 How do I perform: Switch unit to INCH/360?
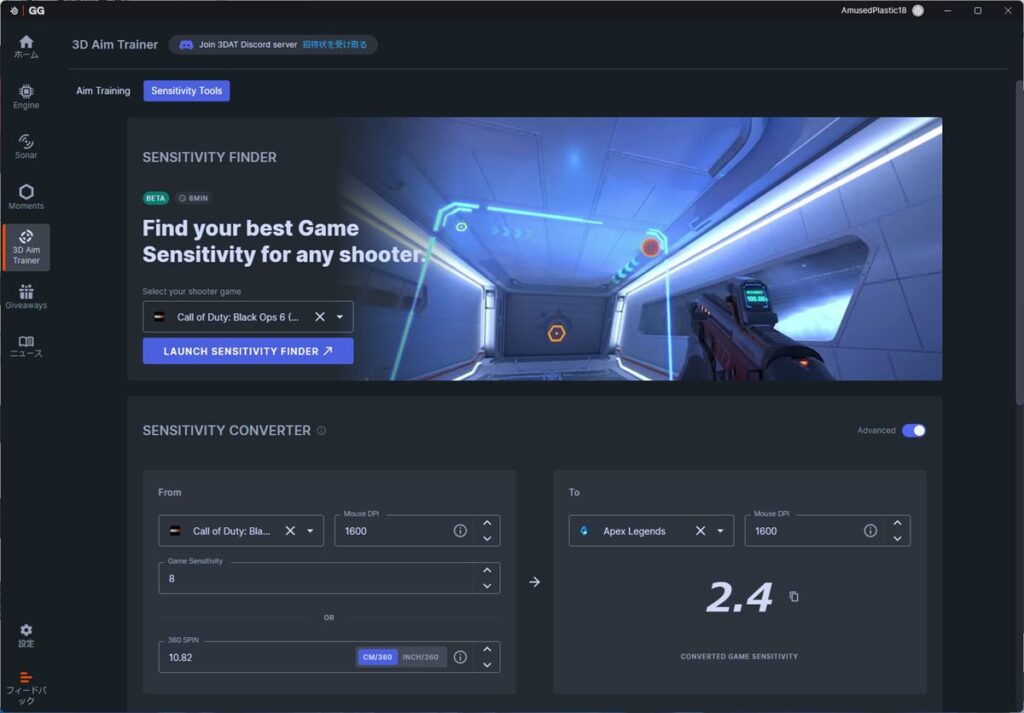420,657
